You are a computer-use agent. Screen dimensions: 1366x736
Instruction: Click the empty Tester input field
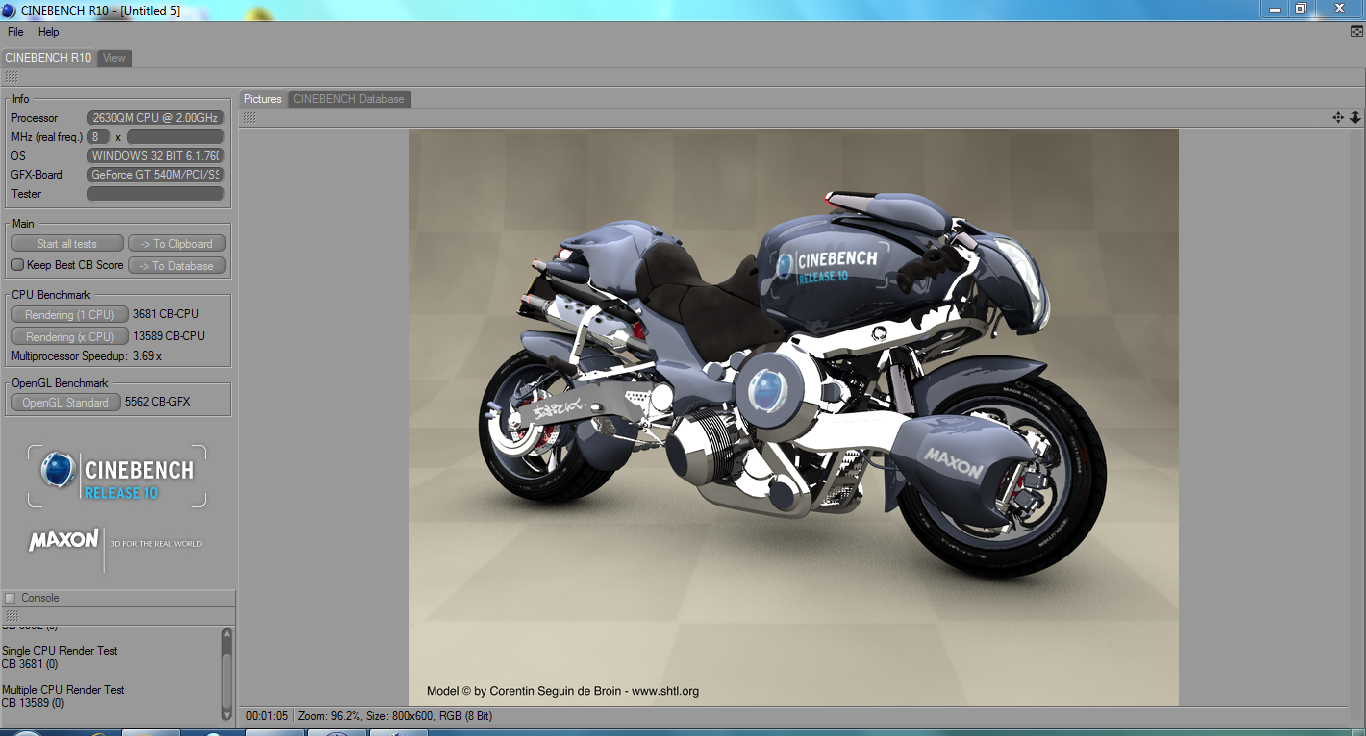155,194
